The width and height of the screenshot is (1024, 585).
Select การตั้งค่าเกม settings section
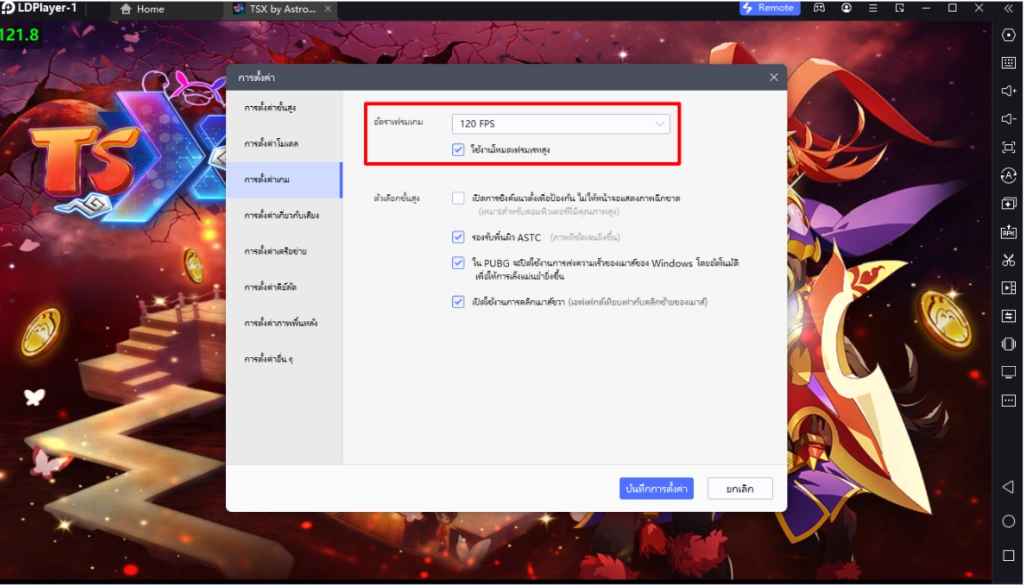tap(284, 180)
